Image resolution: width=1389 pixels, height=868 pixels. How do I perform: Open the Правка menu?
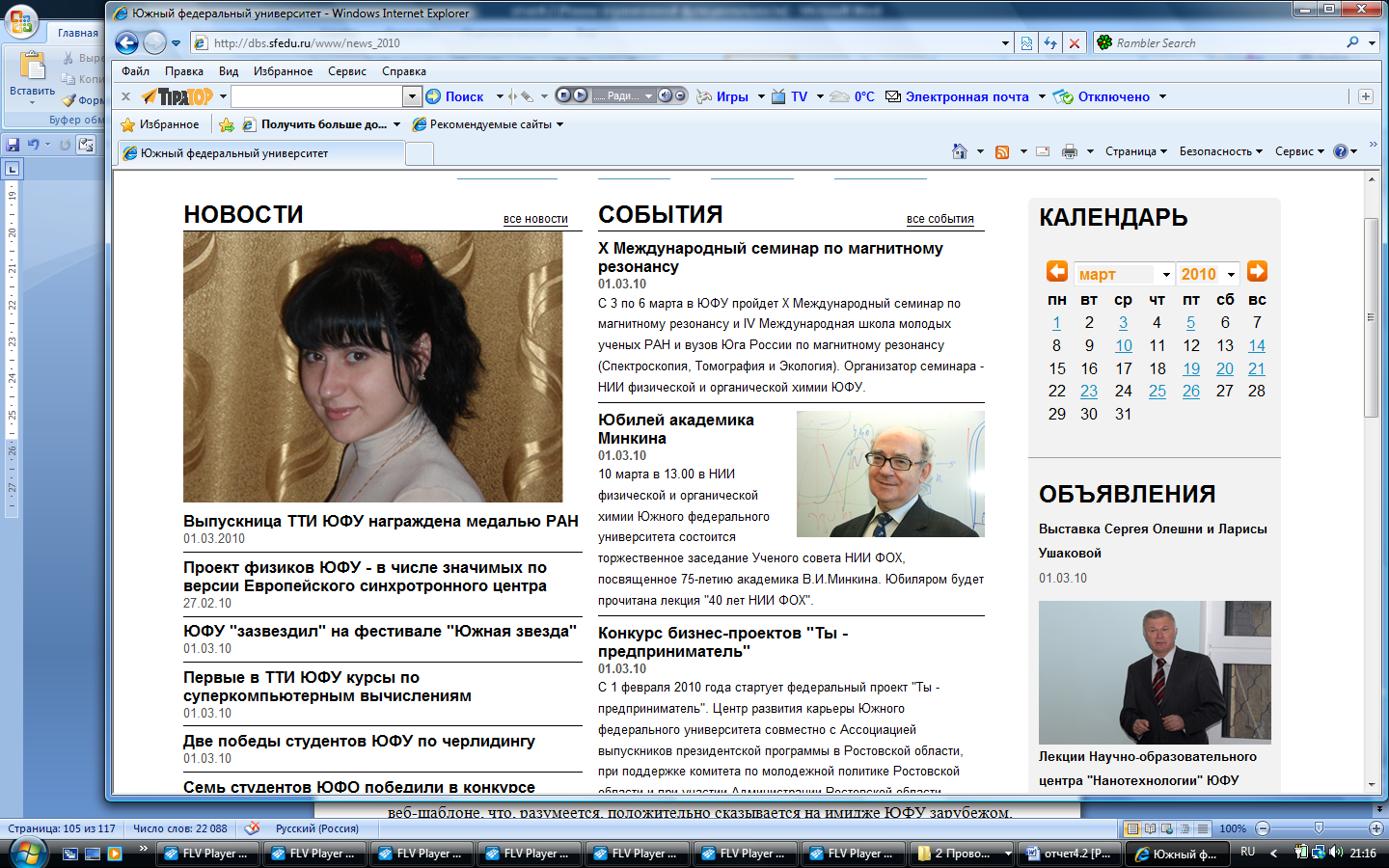(x=183, y=71)
